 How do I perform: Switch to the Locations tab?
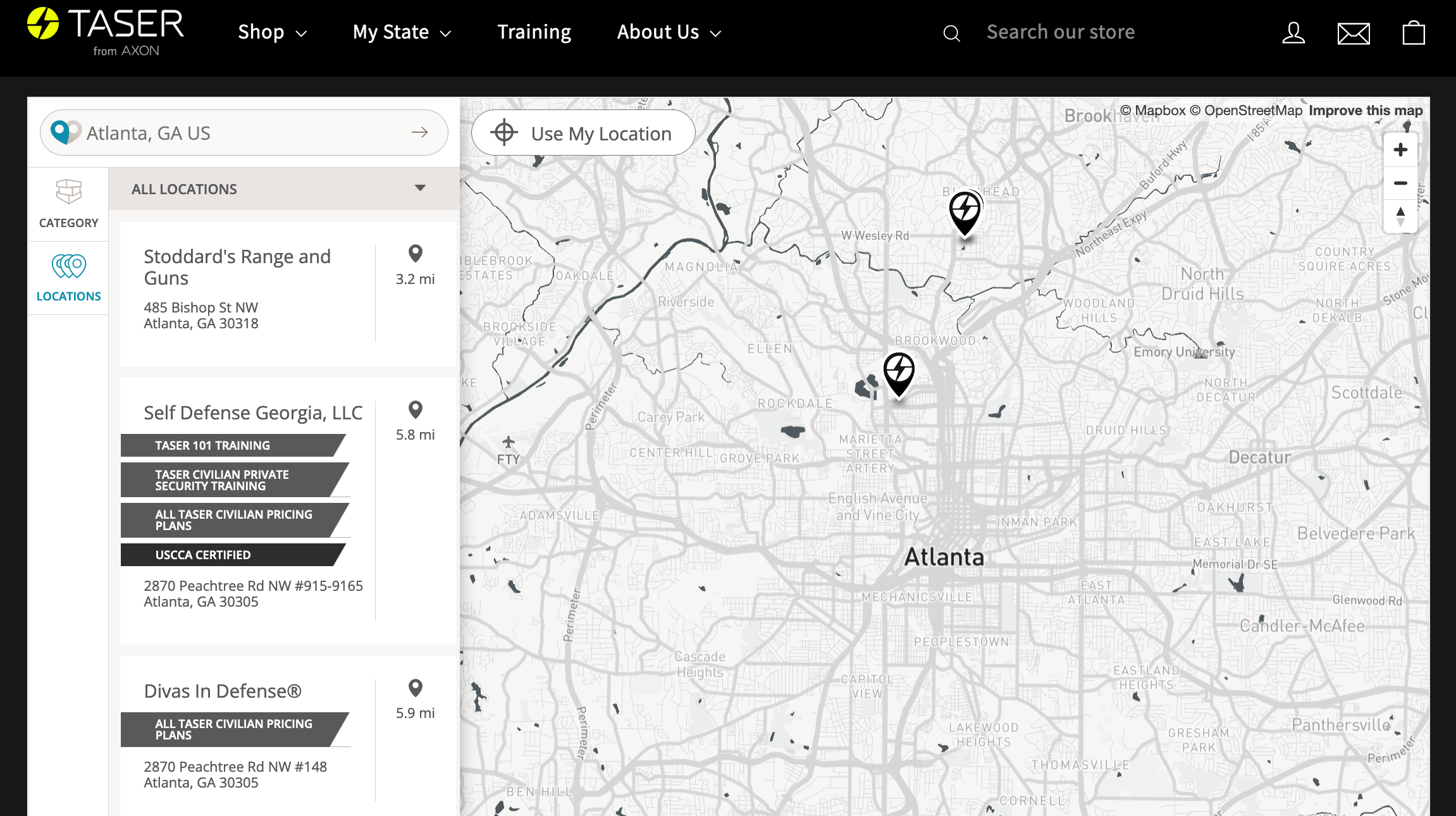coord(68,278)
